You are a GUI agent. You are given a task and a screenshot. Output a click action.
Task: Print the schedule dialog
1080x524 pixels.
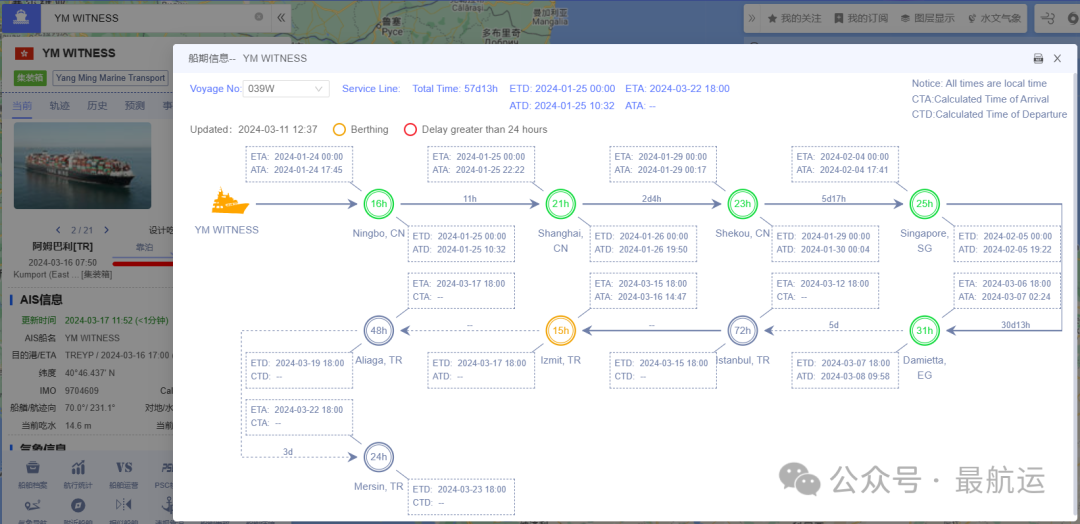coord(1038,59)
